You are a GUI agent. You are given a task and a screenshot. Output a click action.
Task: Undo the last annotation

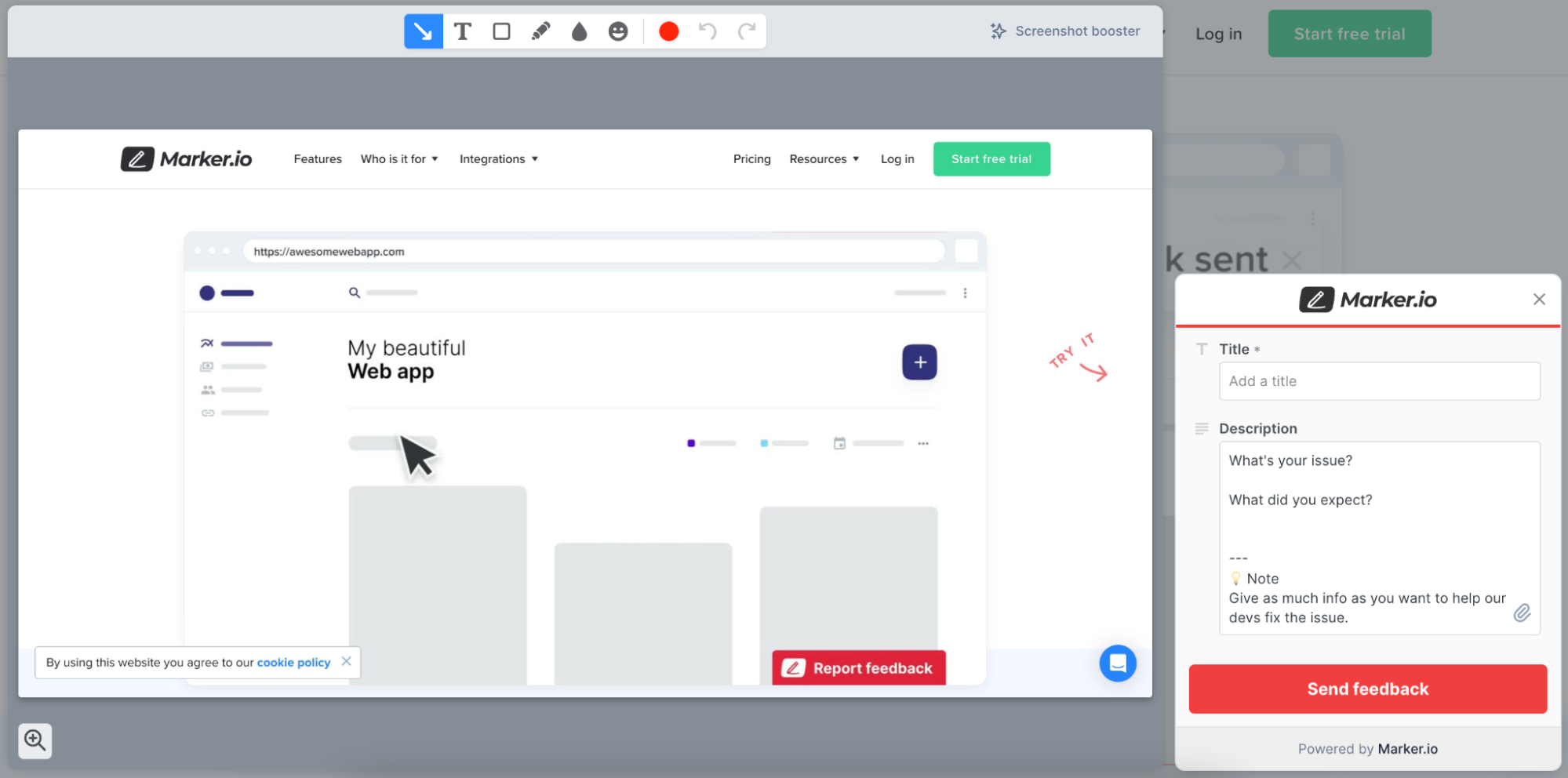click(708, 31)
